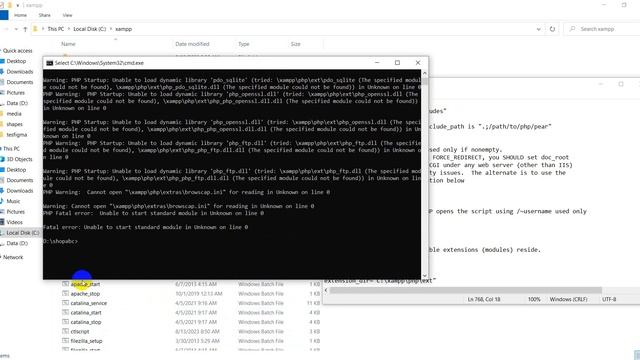The width and height of the screenshot is (640, 360).
Task: Open Network in navigation pane
Action: coord(13,257)
